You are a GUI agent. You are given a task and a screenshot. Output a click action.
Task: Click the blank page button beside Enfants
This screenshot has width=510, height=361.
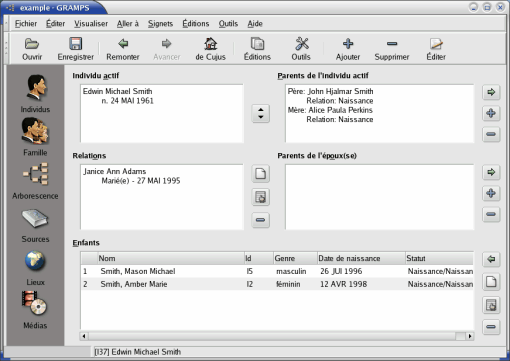pos(491,282)
